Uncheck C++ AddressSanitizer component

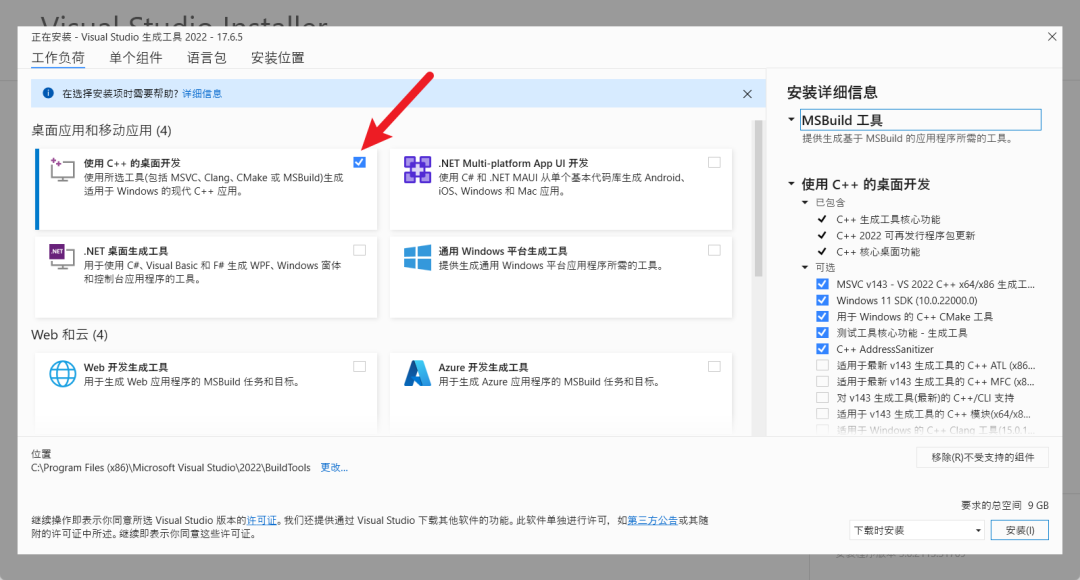tap(822, 349)
